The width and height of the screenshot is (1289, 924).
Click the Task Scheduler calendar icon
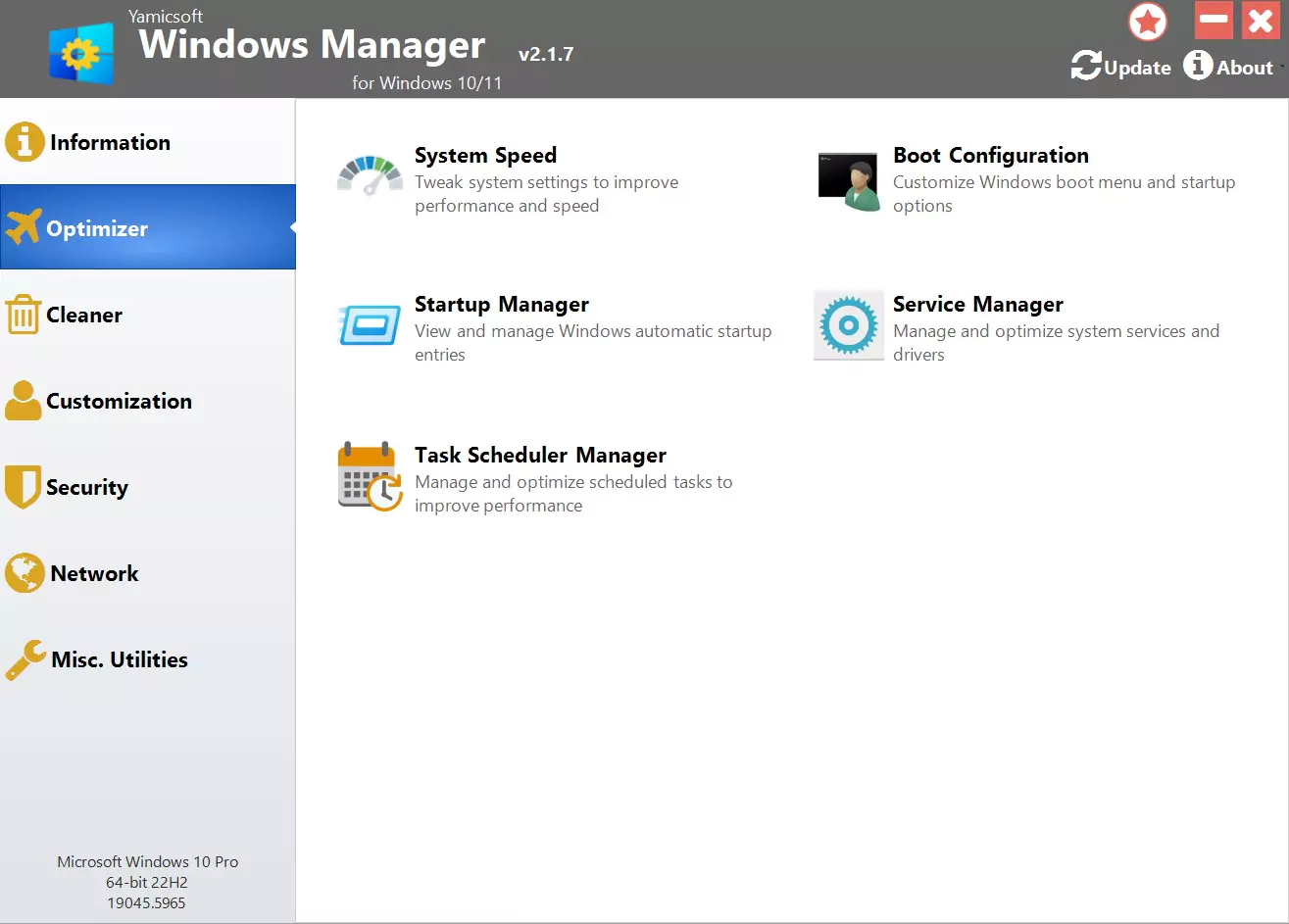tap(370, 476)
